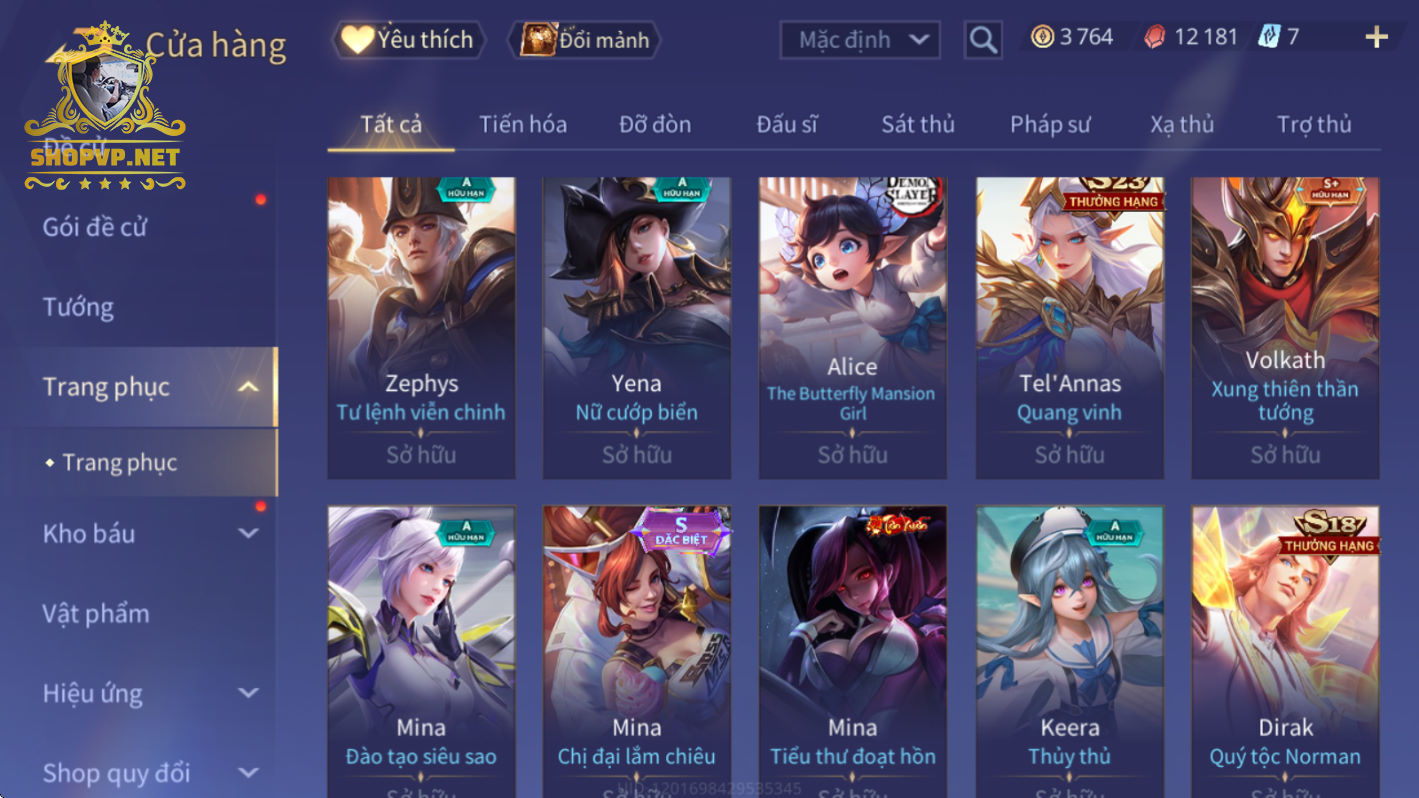Expand the Kho báu sidebar section
1419x798 pixels.
coord(249,533)
